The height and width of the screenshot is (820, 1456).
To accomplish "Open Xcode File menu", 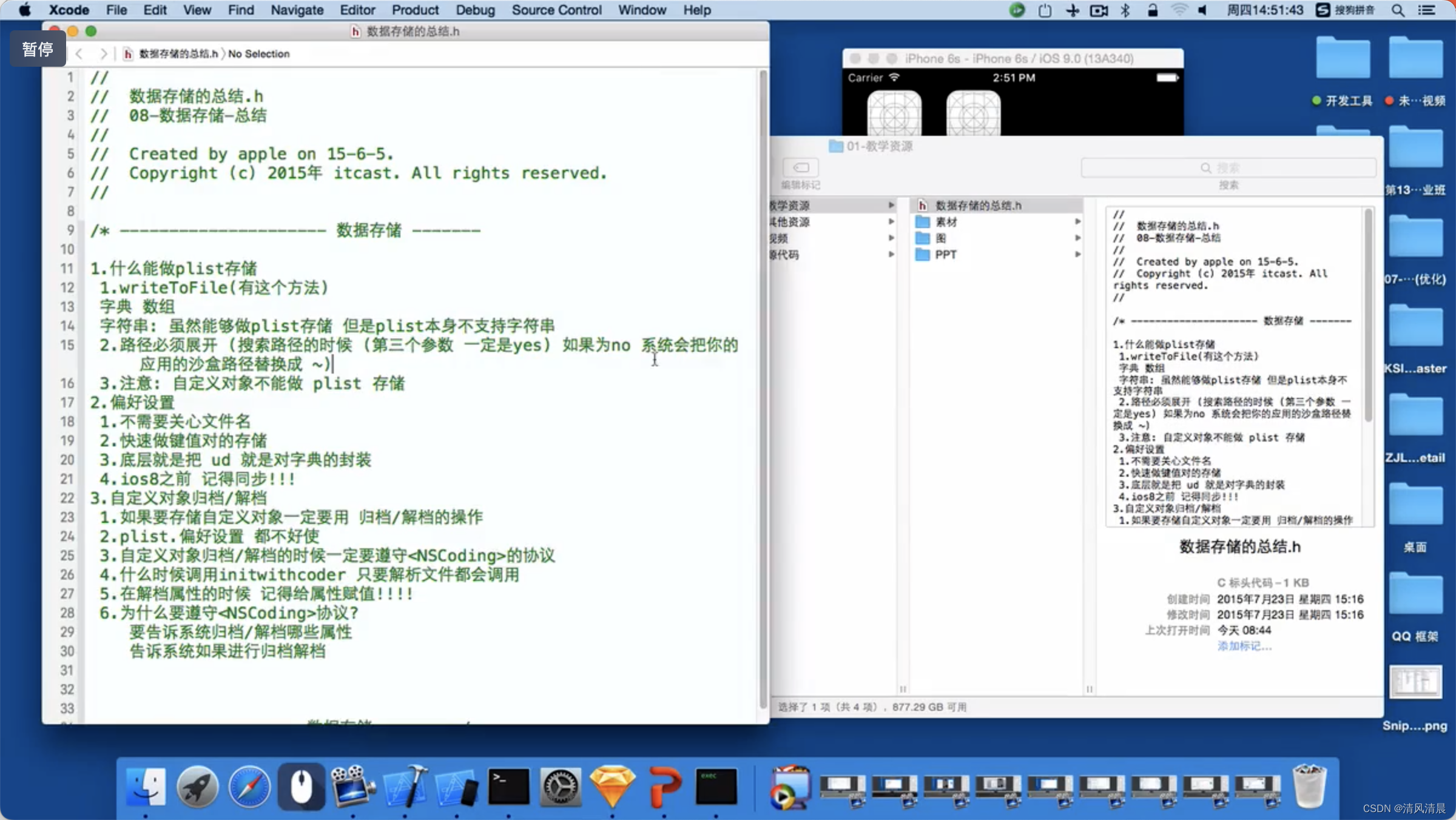I will (116, 10).
